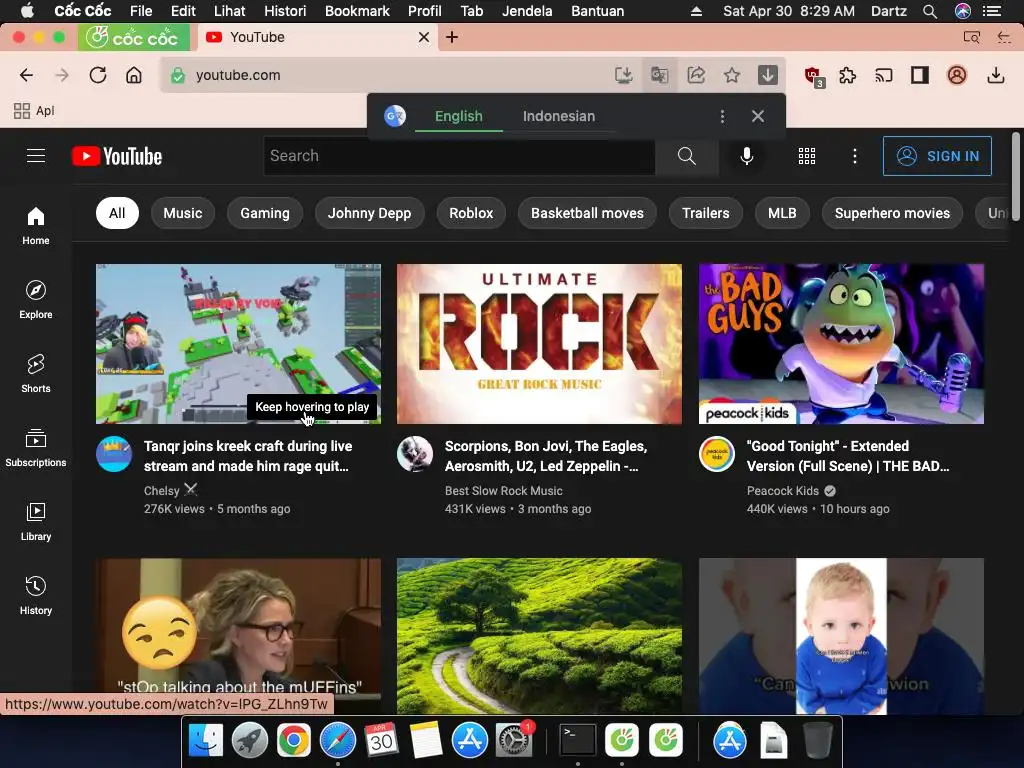
Task: Bookmark this page with star icon
Action: point(732,75)
